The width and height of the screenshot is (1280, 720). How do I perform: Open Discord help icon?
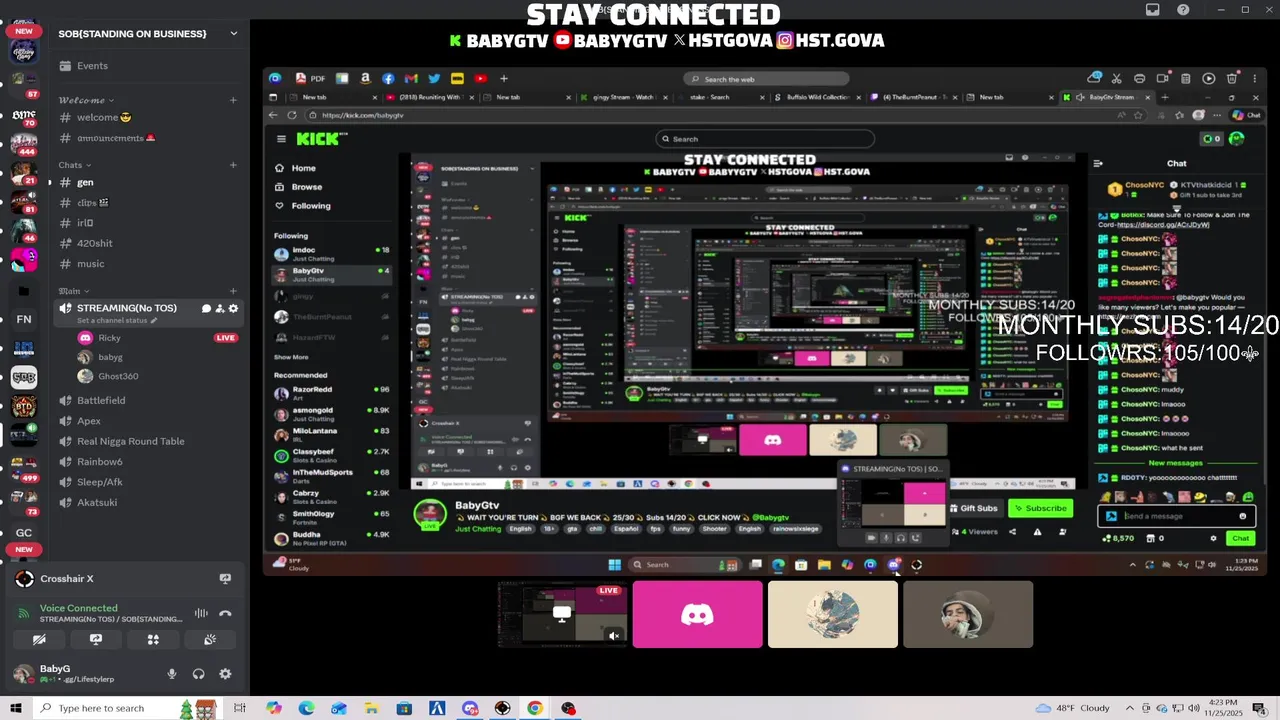point(1183,10)
